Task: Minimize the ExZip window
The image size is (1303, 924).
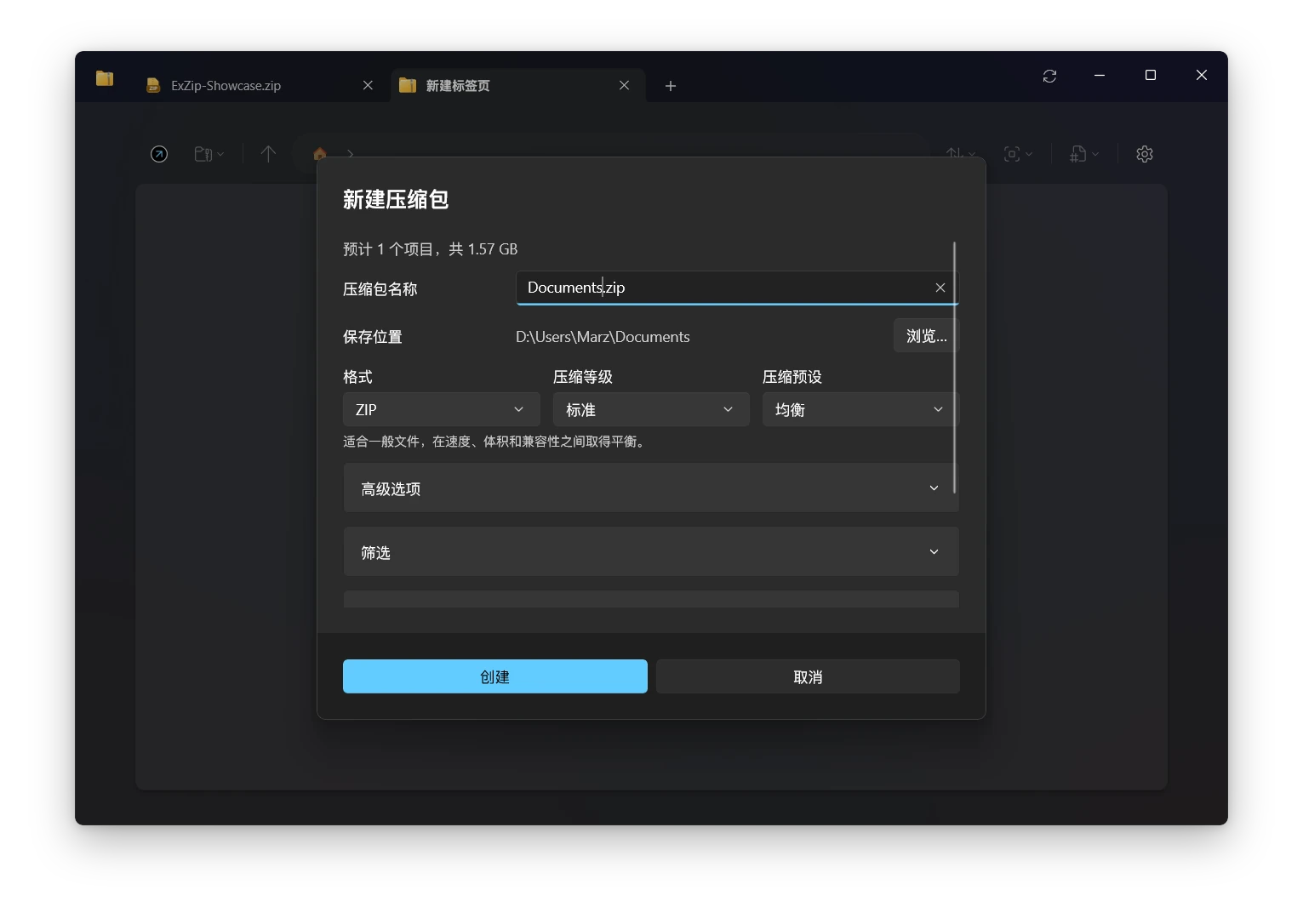Action: pos(1100,76)
